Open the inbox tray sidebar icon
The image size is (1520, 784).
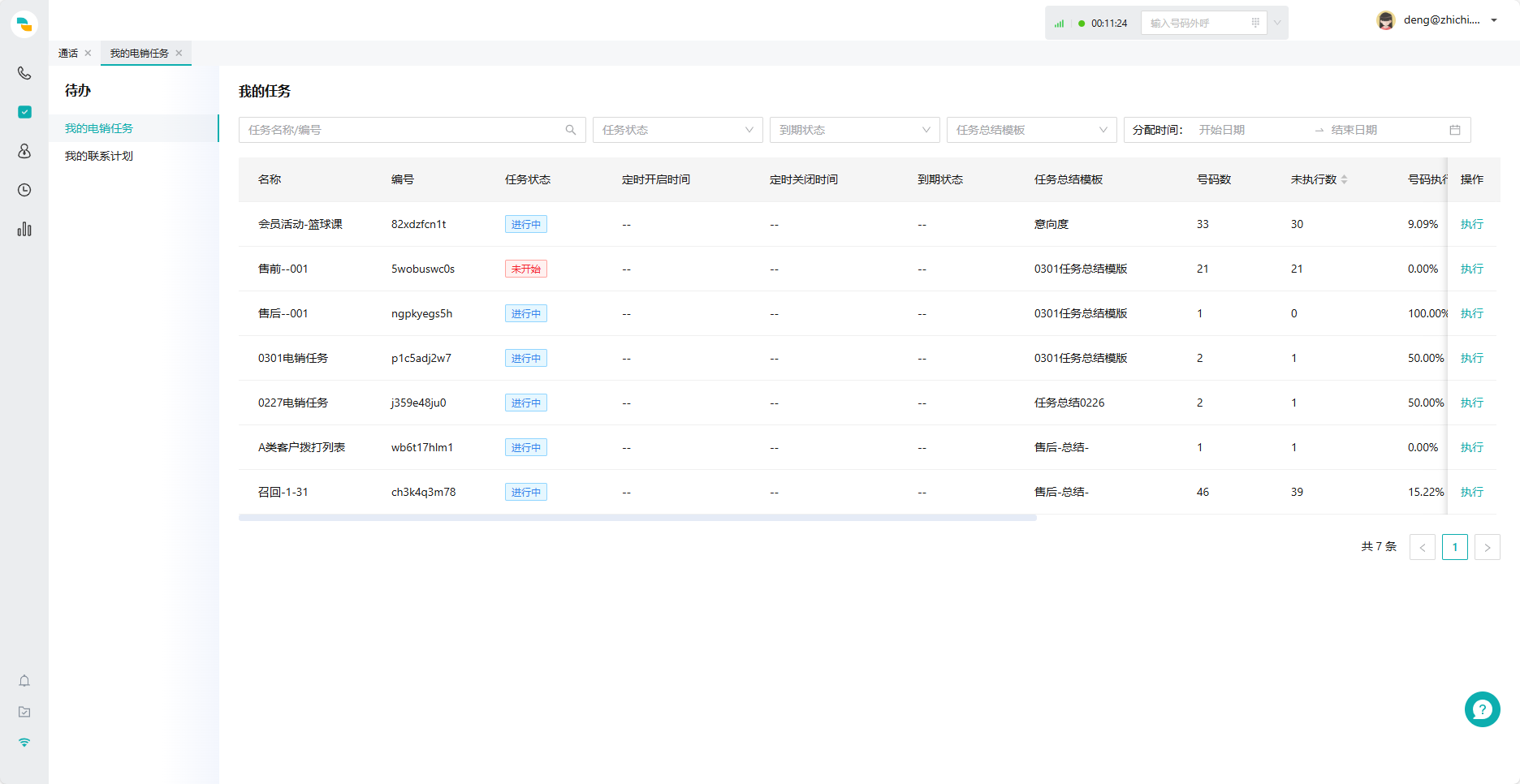coord(24,712)
